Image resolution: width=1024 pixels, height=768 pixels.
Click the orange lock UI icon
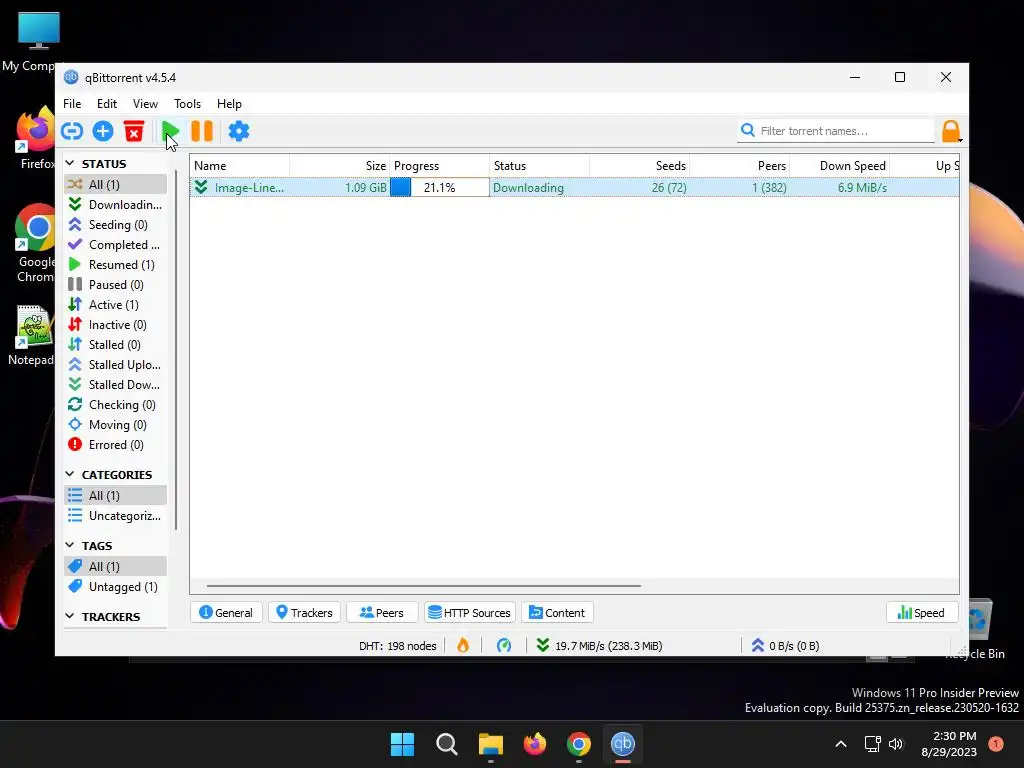coord(952,131)
